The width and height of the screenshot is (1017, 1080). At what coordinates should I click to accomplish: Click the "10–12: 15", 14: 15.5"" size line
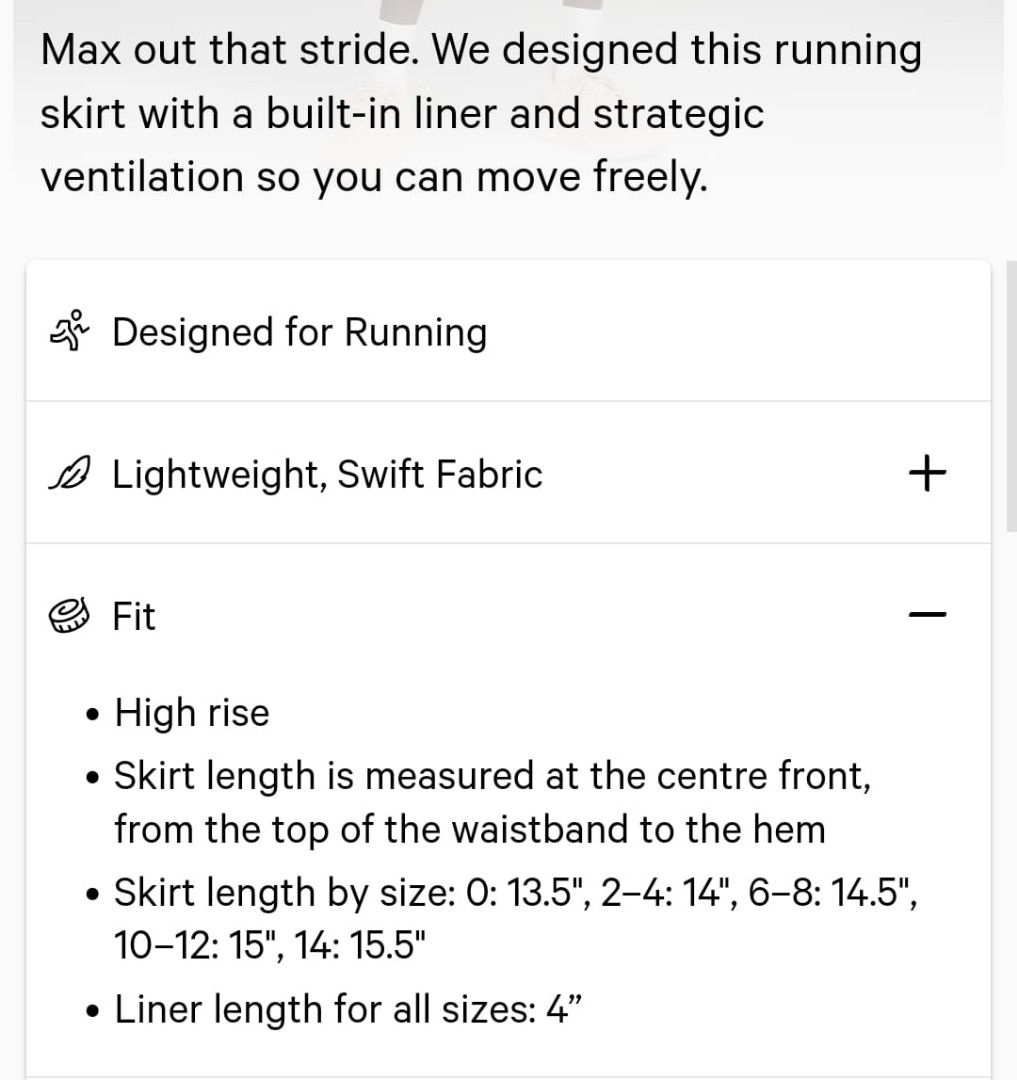pos(270,945)
